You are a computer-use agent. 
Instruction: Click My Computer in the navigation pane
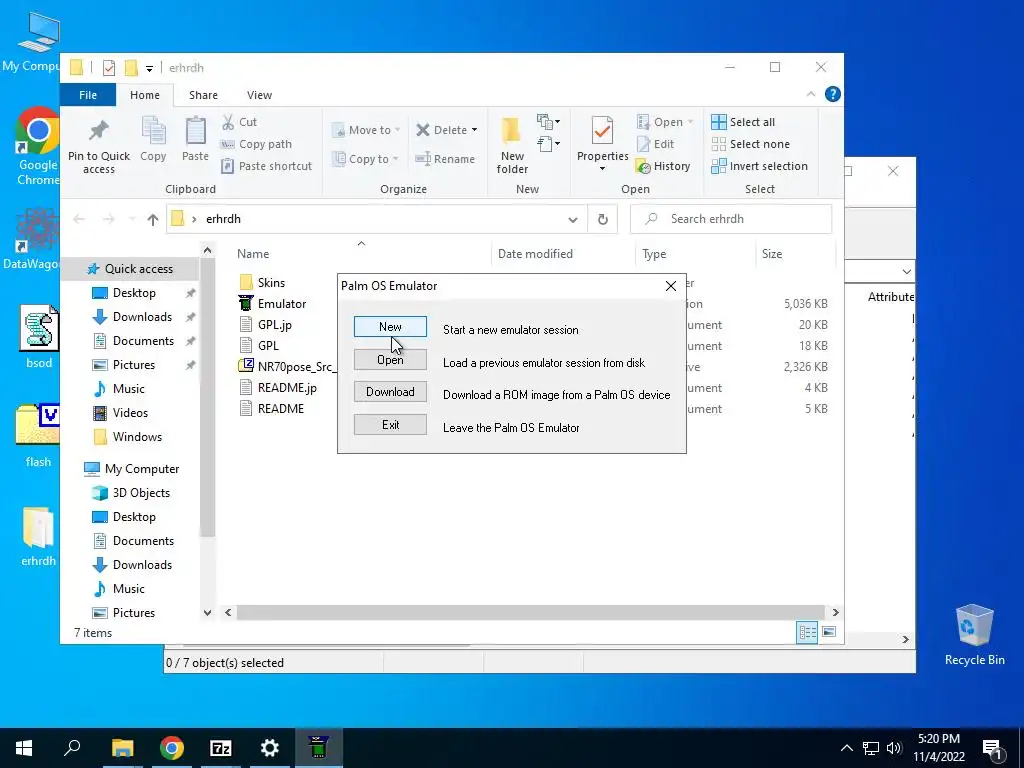pyautogui.click(x=142, y=469)
